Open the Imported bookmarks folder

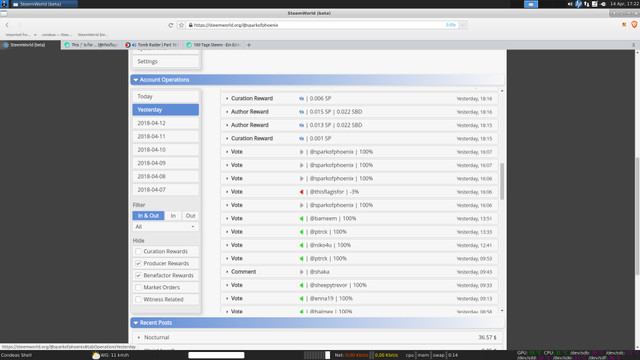point(20,35)
